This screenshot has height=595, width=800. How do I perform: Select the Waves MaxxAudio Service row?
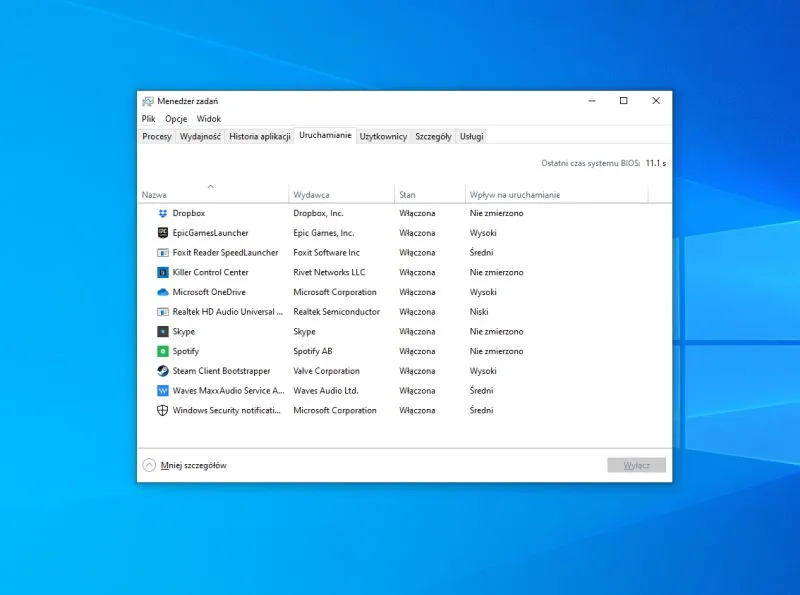tap(222, 391)
